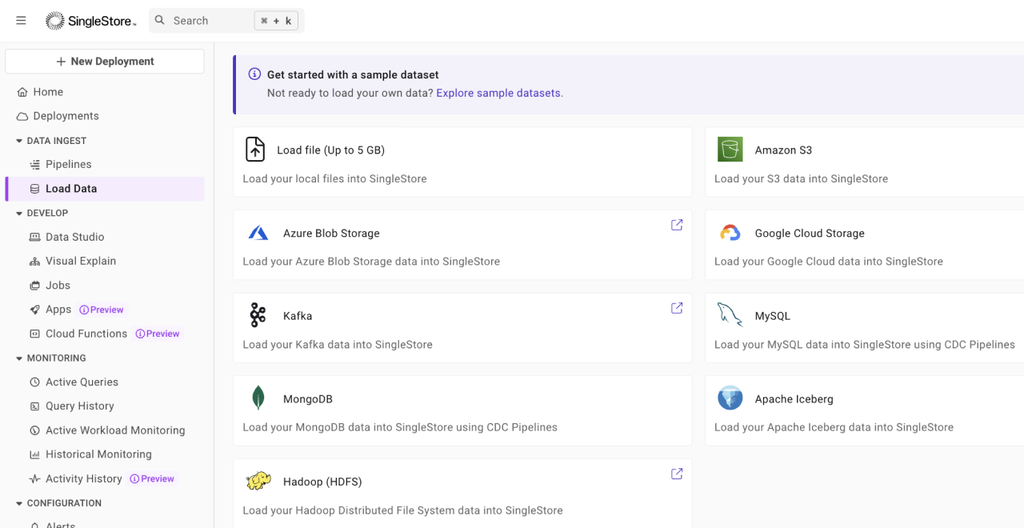Click Preview badge beside Activity History

point(152,479)
